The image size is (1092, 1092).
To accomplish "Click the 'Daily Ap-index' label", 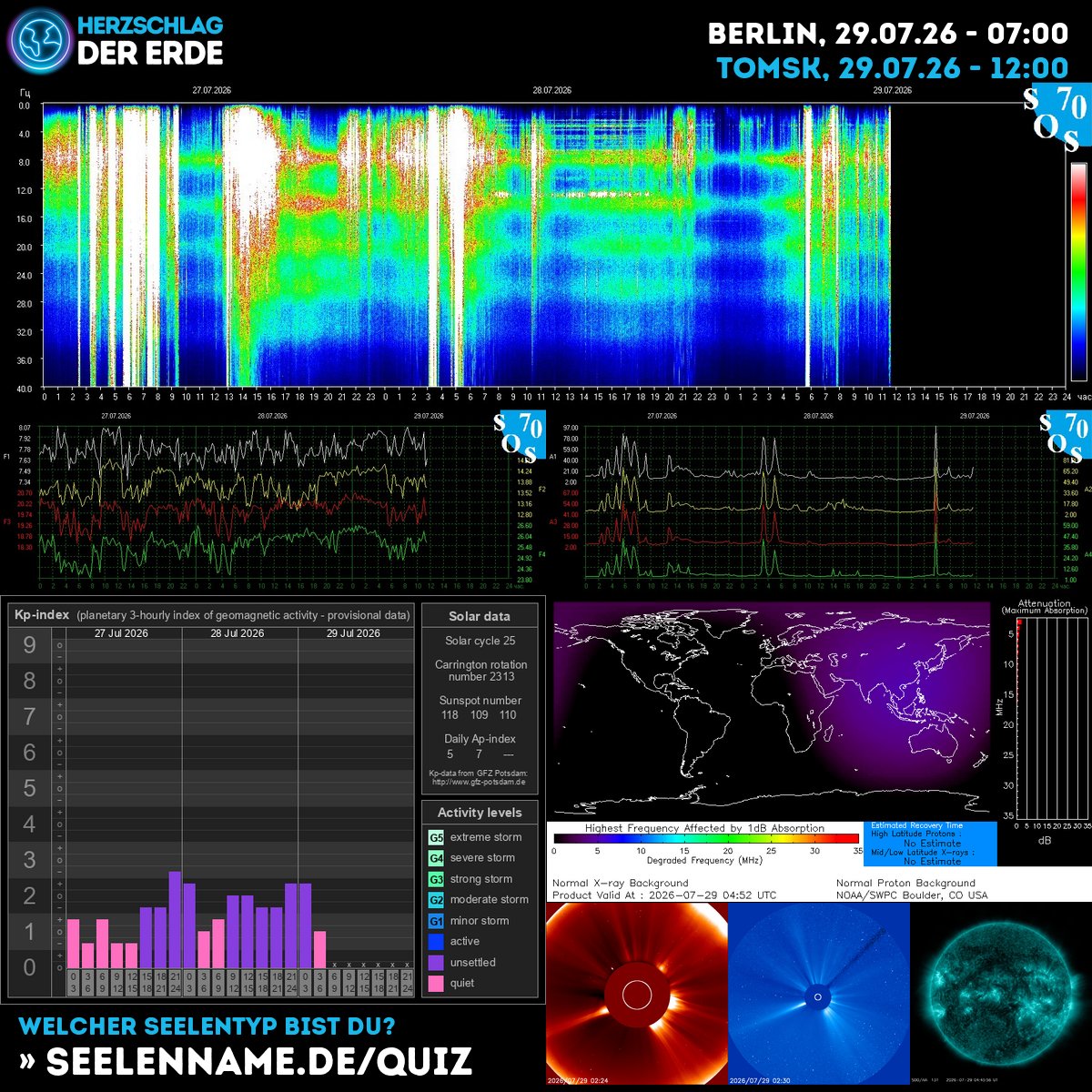I will (x=480, y=739).
